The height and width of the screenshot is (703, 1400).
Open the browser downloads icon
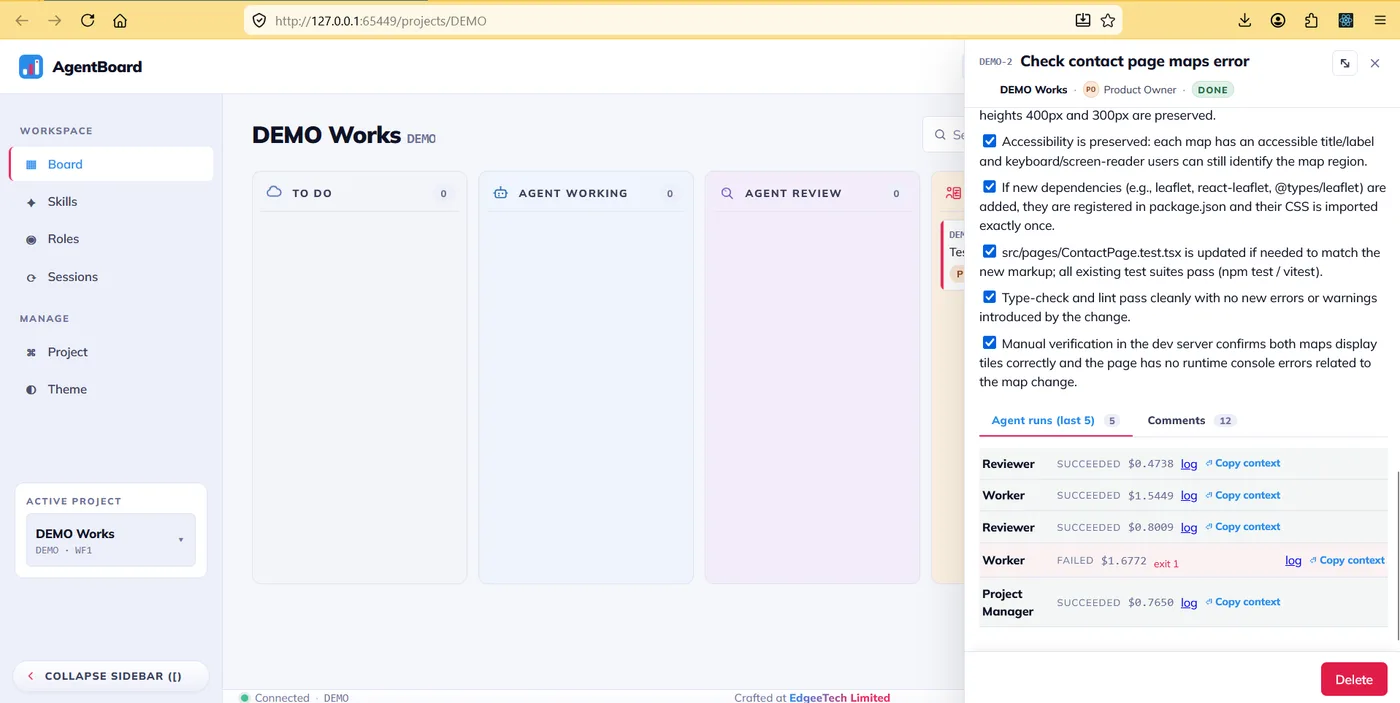pyautogui.click(x=1245, y=20)
